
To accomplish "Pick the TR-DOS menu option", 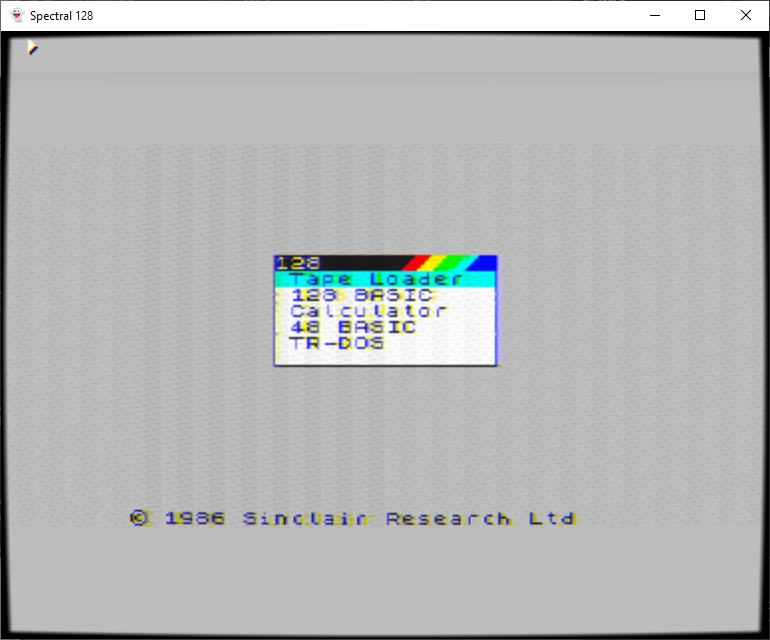I will pos(337,343).
